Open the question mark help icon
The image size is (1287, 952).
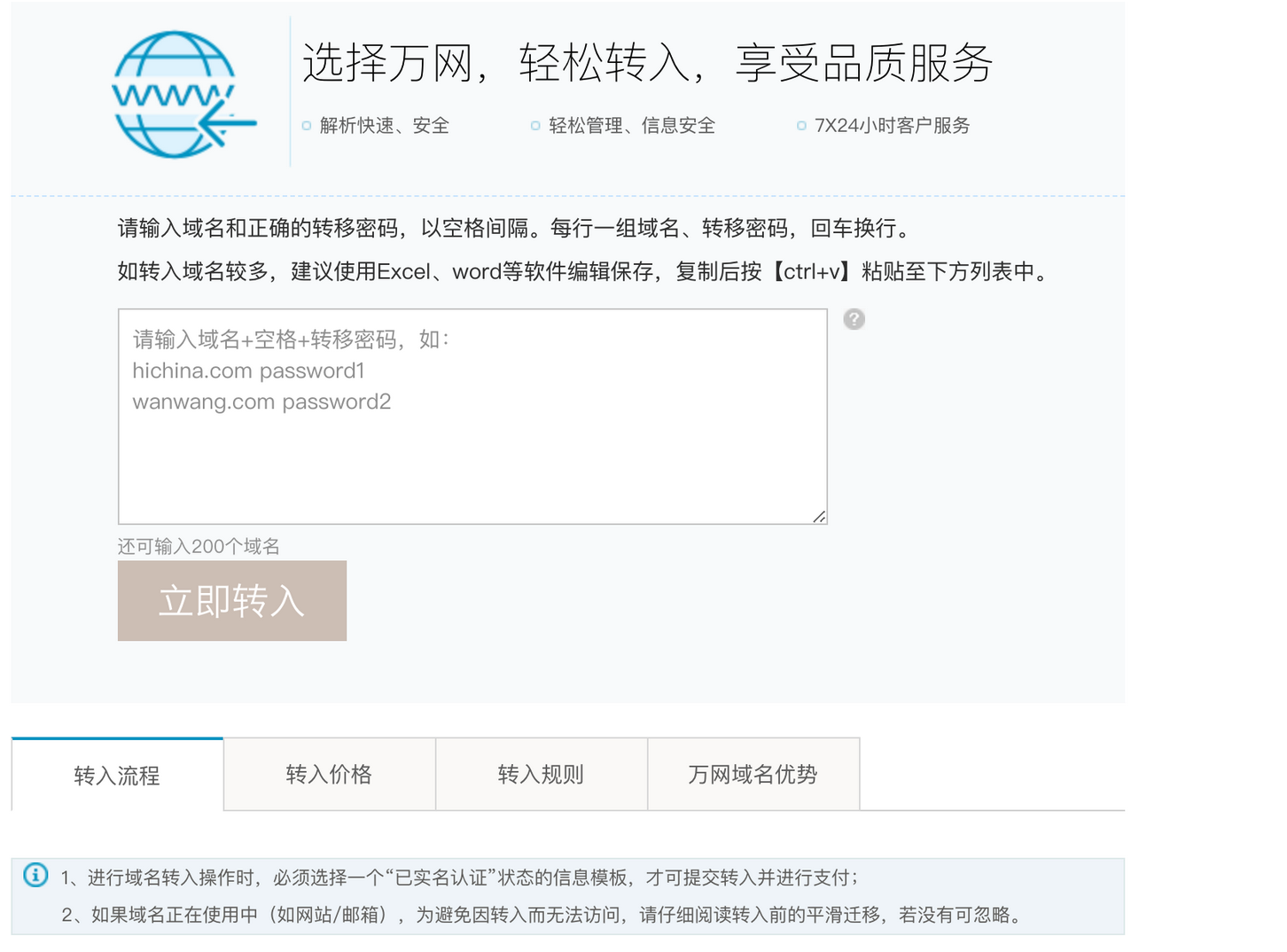[x=854, y=319]
